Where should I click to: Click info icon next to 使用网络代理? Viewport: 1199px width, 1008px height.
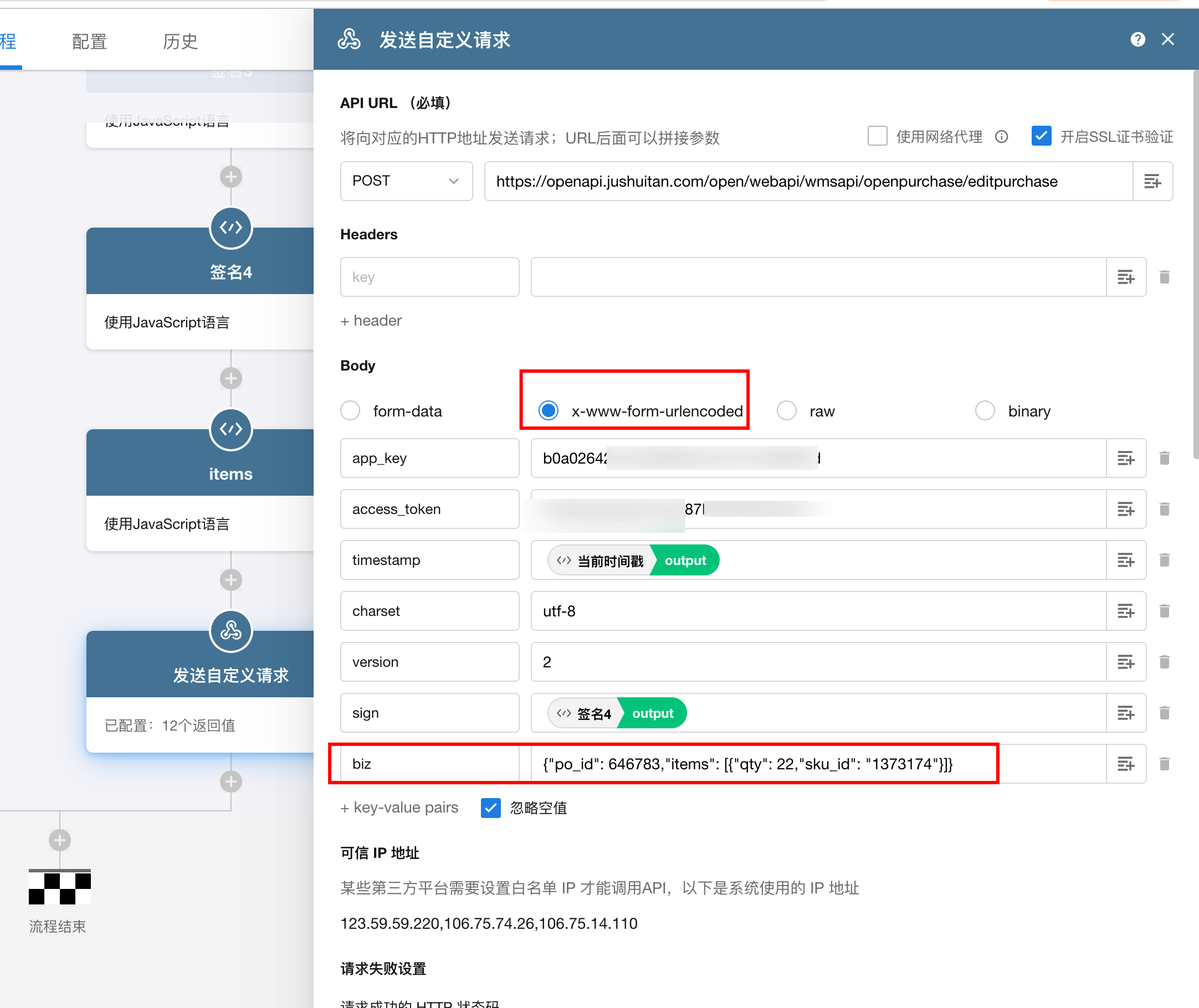tap(1001, 137)
